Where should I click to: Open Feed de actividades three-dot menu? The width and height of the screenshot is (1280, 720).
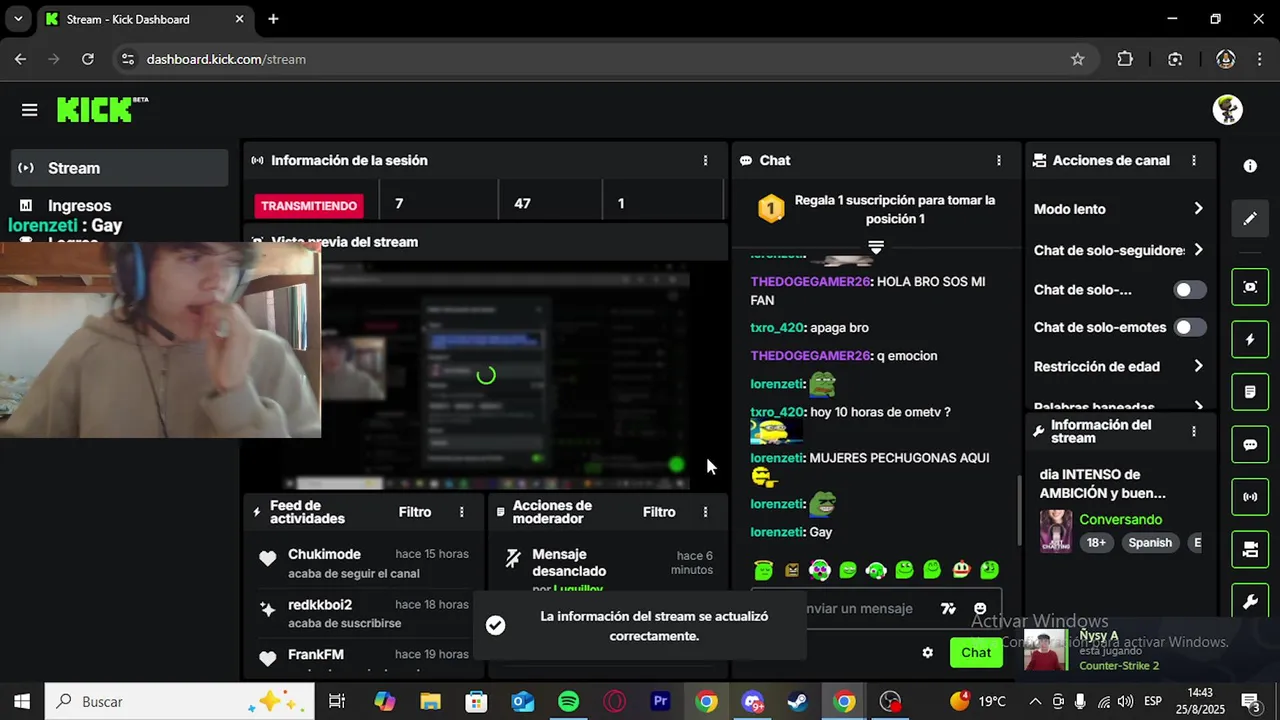click(461, 512)
